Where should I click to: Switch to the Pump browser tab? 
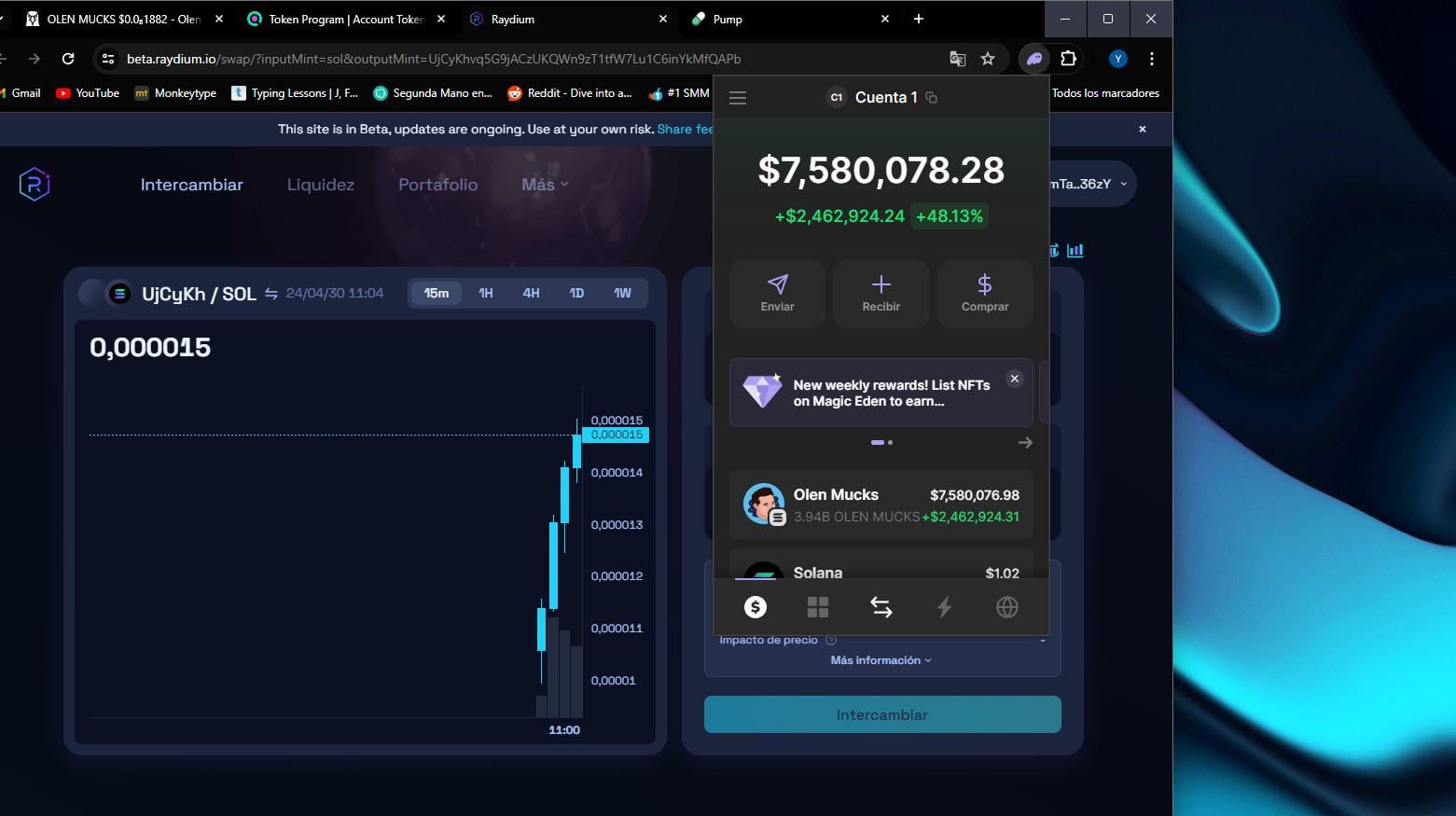[791, 19]
